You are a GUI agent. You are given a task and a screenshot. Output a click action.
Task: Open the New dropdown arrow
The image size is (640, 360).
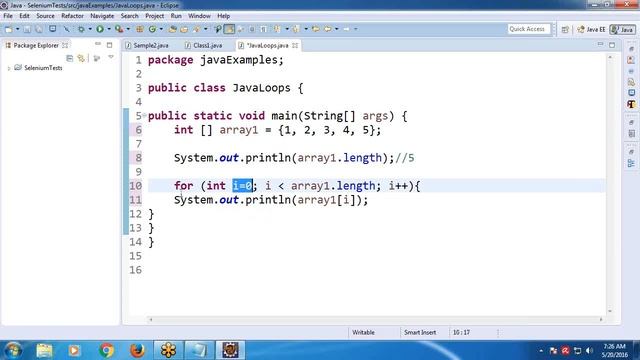point(18,29)
